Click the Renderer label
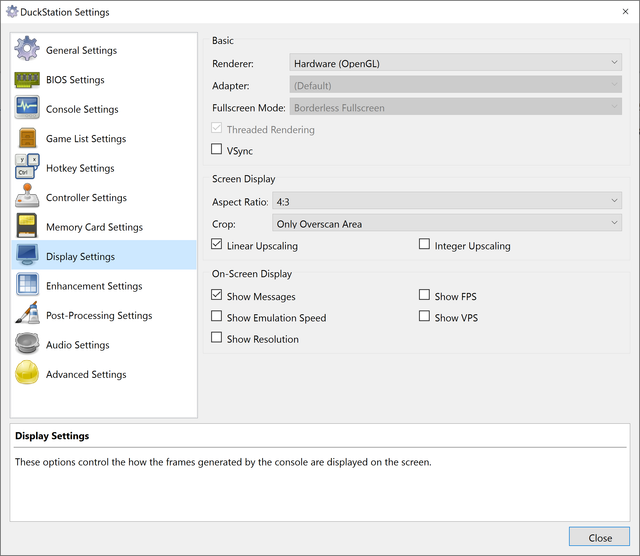This screenshot has height=556, width=640. [233, 64]
